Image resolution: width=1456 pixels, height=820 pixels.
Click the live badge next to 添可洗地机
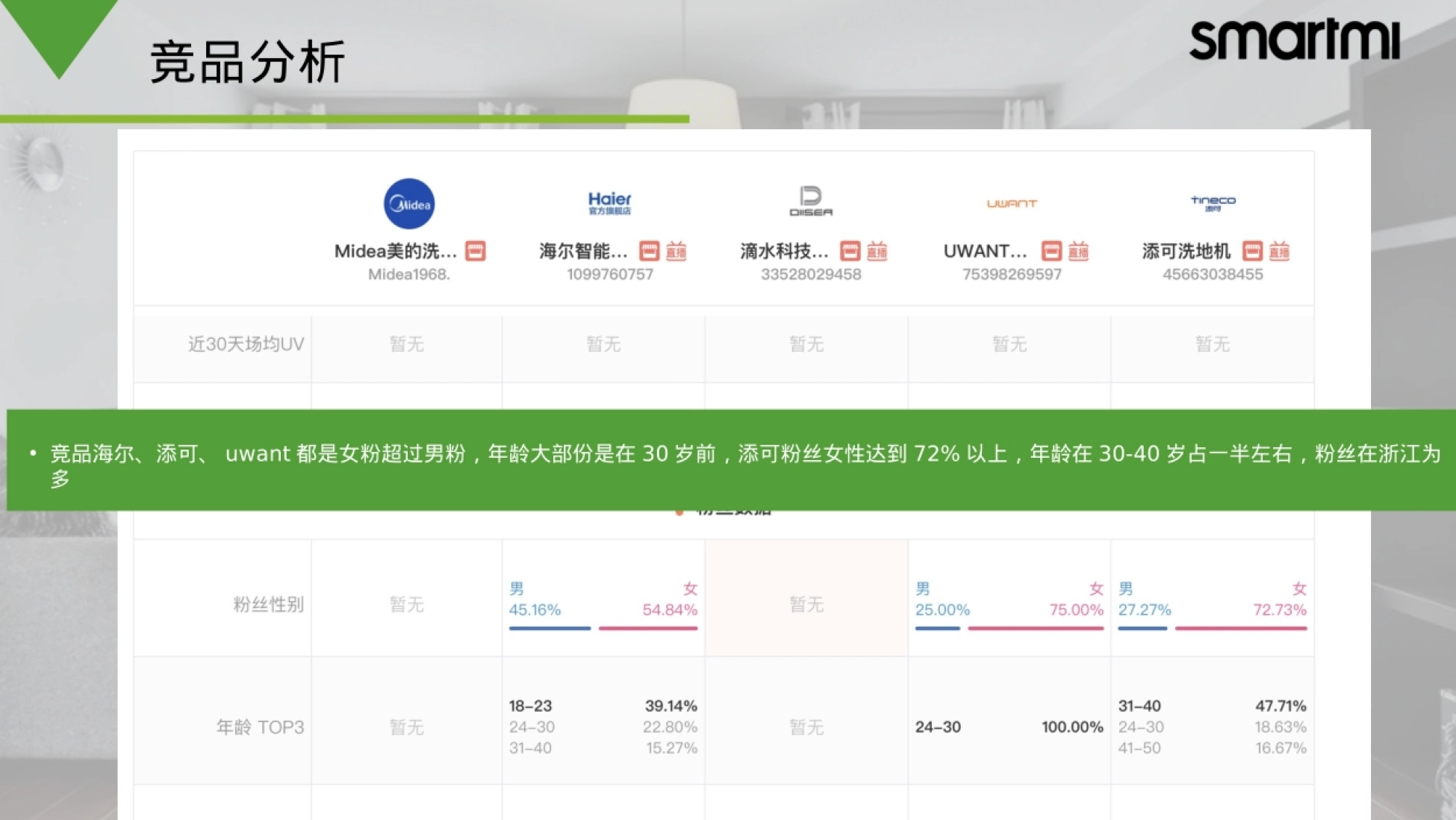(x=1279, y=251)
